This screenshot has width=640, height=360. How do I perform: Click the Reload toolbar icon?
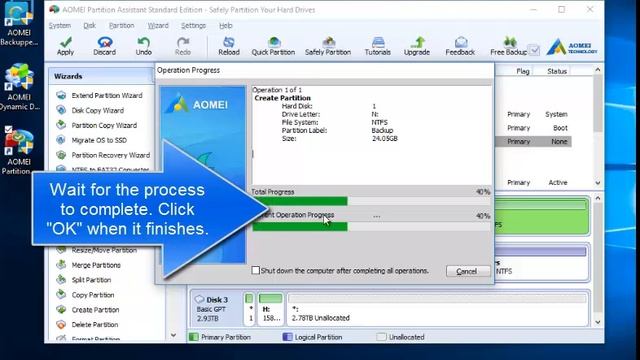[229, 42]
